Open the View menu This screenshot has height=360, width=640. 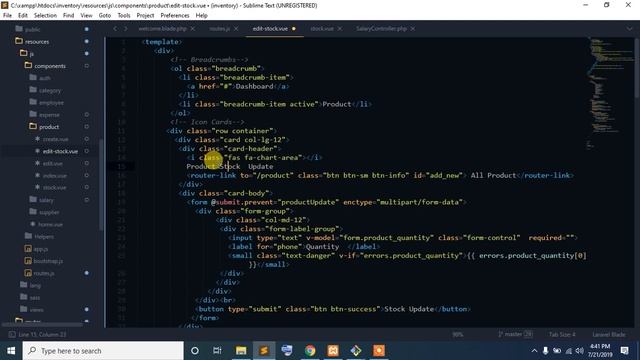pos(86,16)
